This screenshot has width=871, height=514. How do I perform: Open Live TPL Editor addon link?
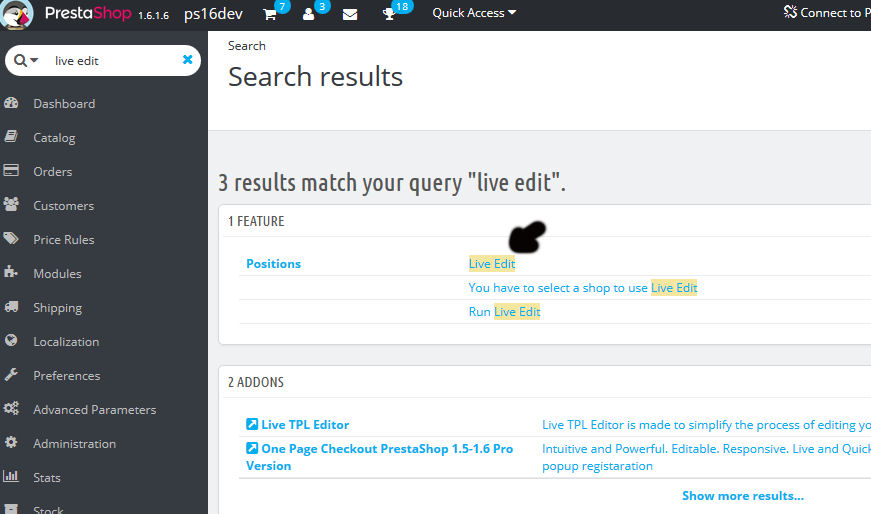coord(305,425)
